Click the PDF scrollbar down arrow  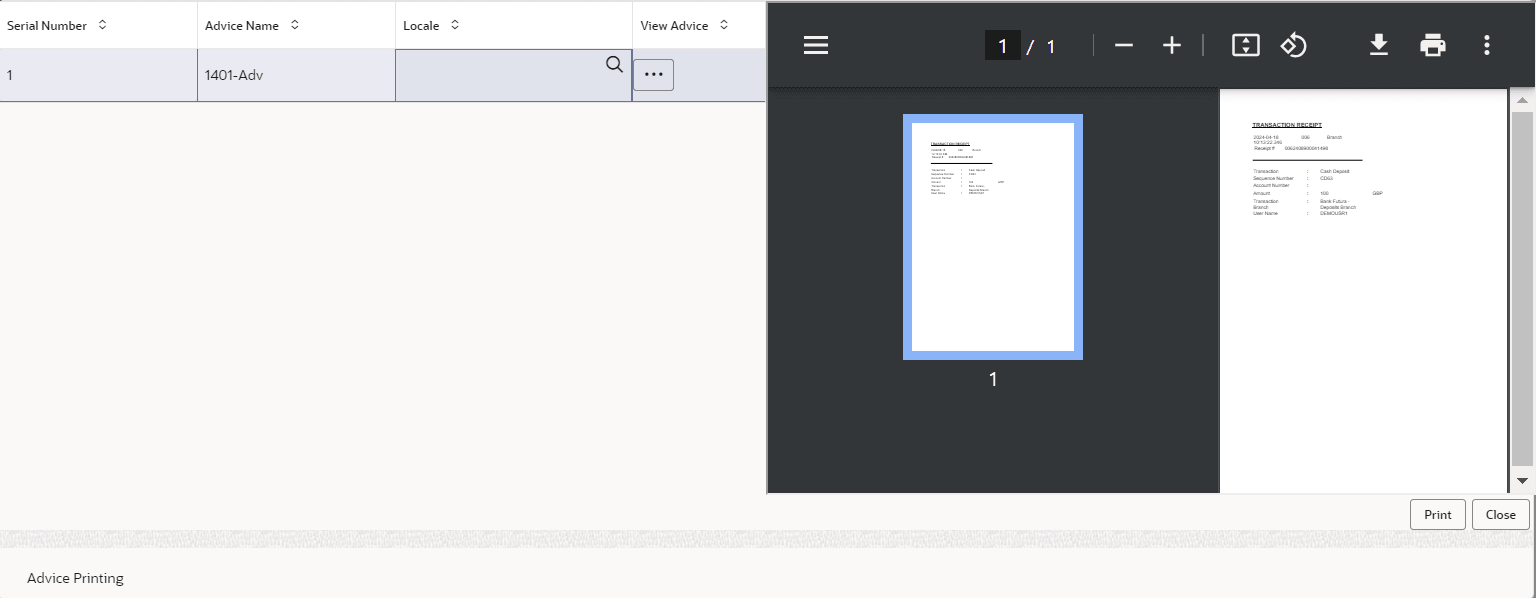1522,481
